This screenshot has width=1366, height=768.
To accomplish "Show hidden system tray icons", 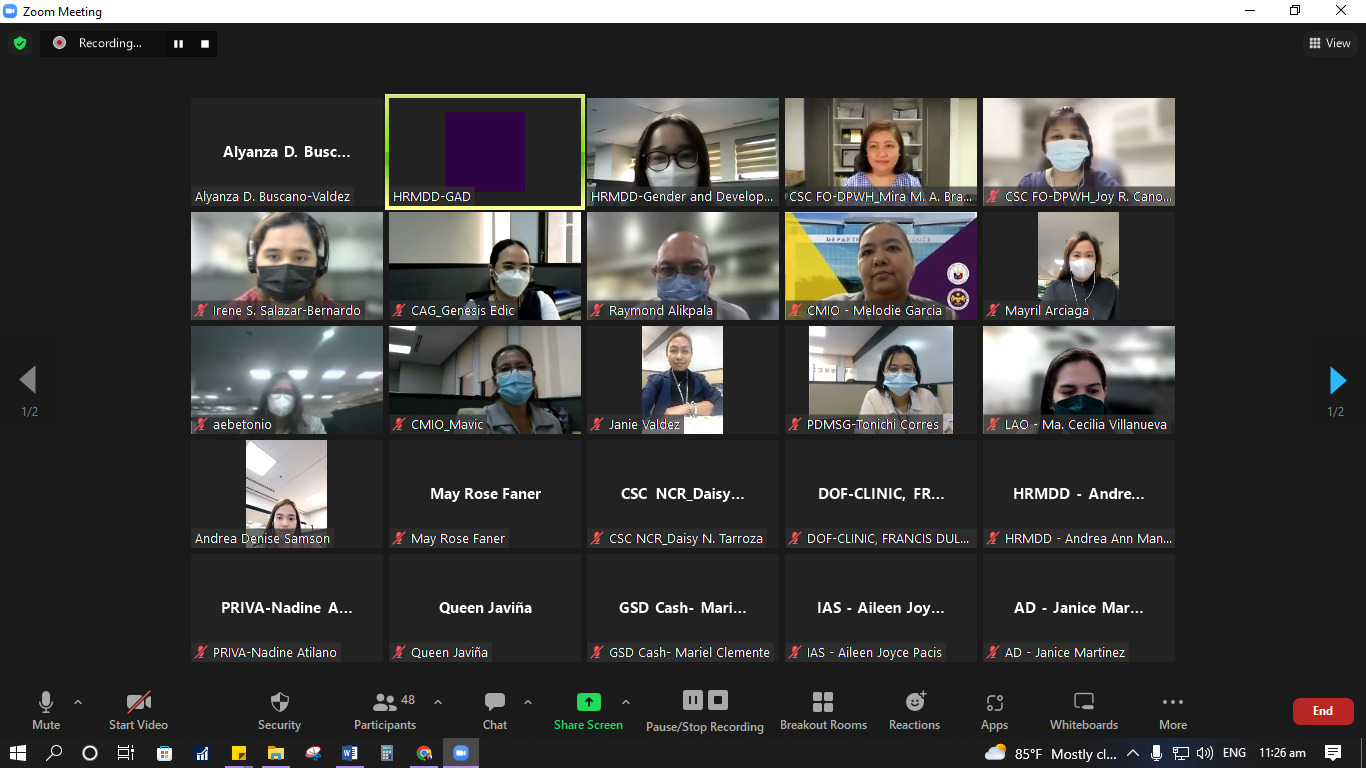I will coord(1133,753).
